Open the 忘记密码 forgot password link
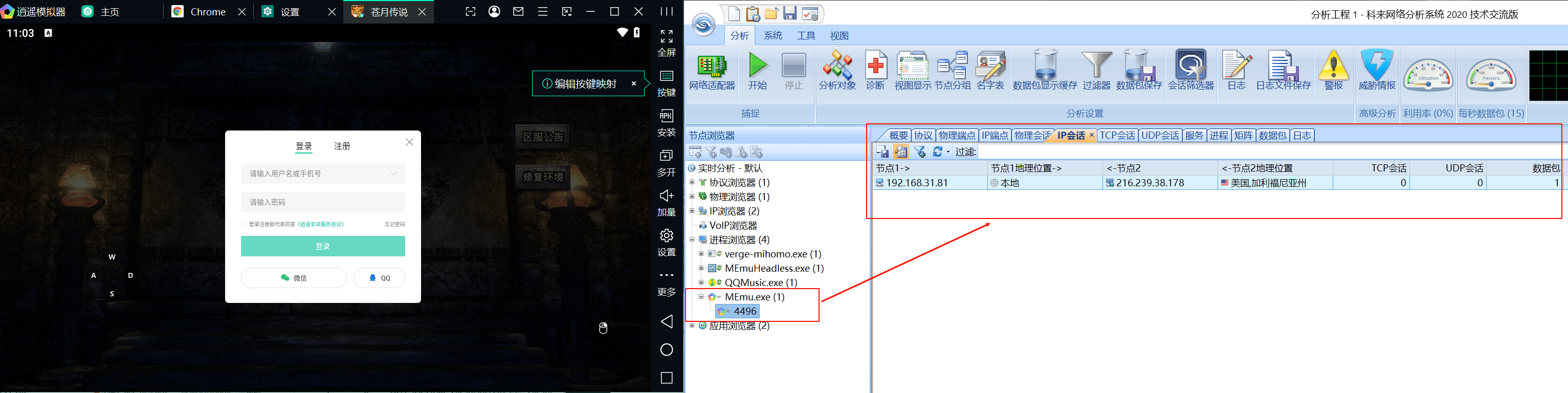Viewport: 1568px width, 393px height. [x=394, y=224]
